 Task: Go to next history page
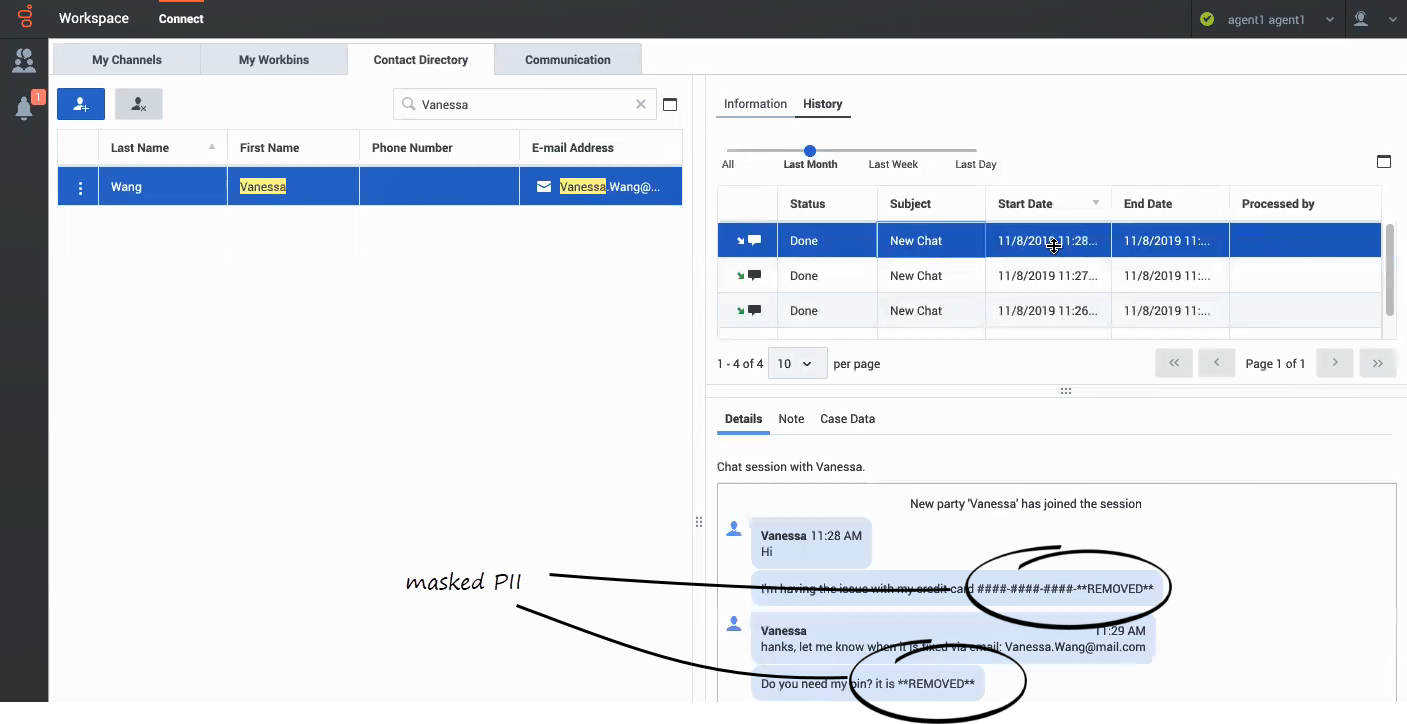(x=1334, y=363)
